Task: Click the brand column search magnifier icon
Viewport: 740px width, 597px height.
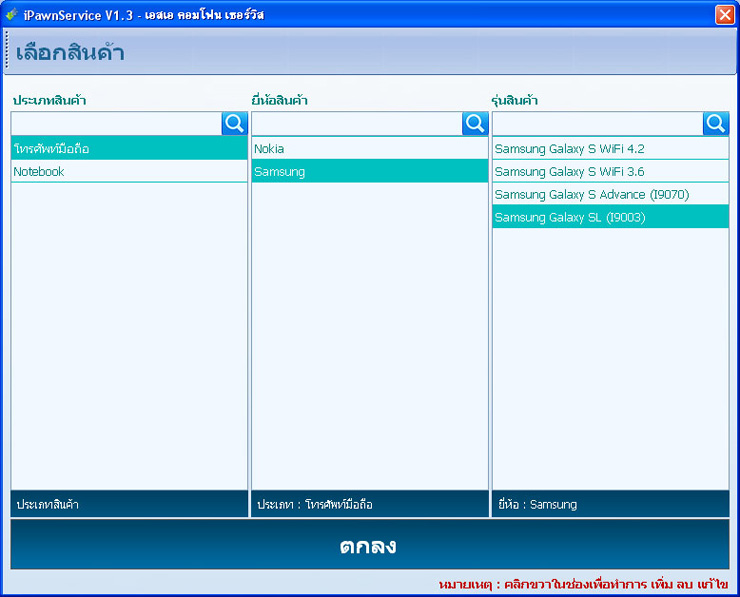Action: pos(475,124)
